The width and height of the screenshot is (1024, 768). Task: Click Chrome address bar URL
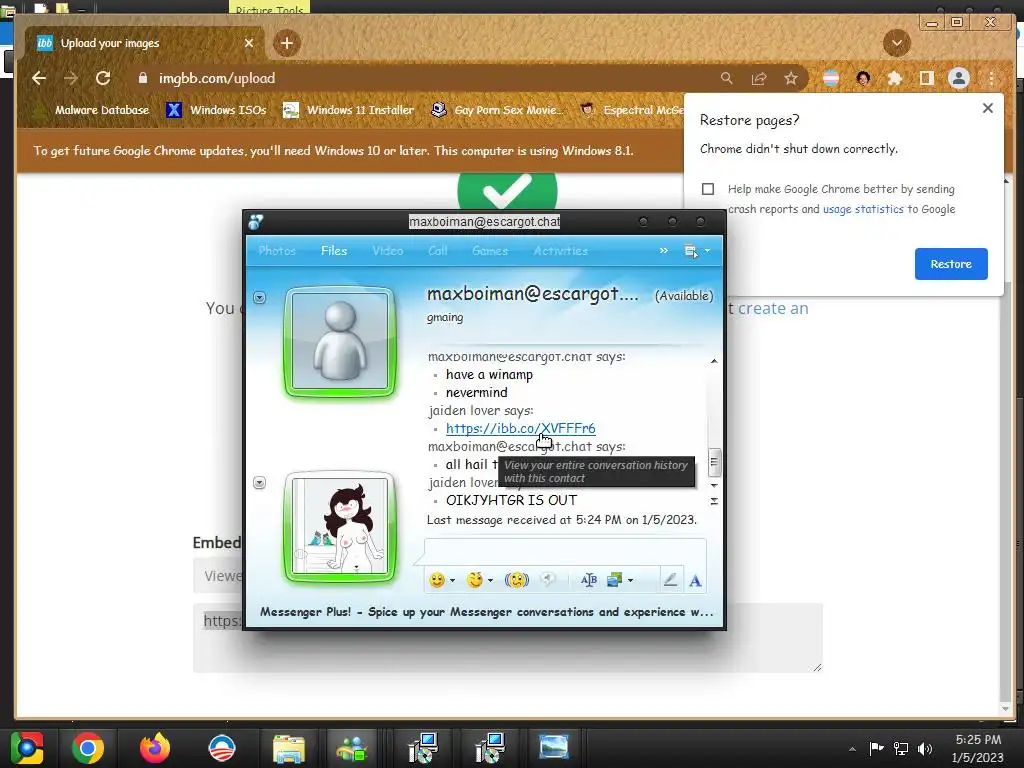217,78
